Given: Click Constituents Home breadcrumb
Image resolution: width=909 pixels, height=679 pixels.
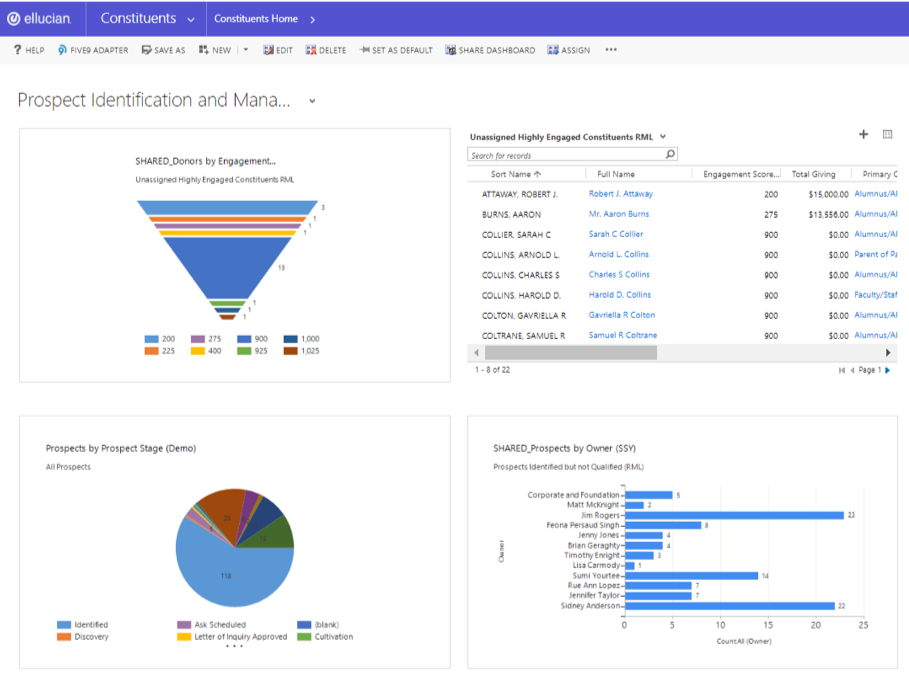Looking at the screenshot, I should tap(256, 19).
